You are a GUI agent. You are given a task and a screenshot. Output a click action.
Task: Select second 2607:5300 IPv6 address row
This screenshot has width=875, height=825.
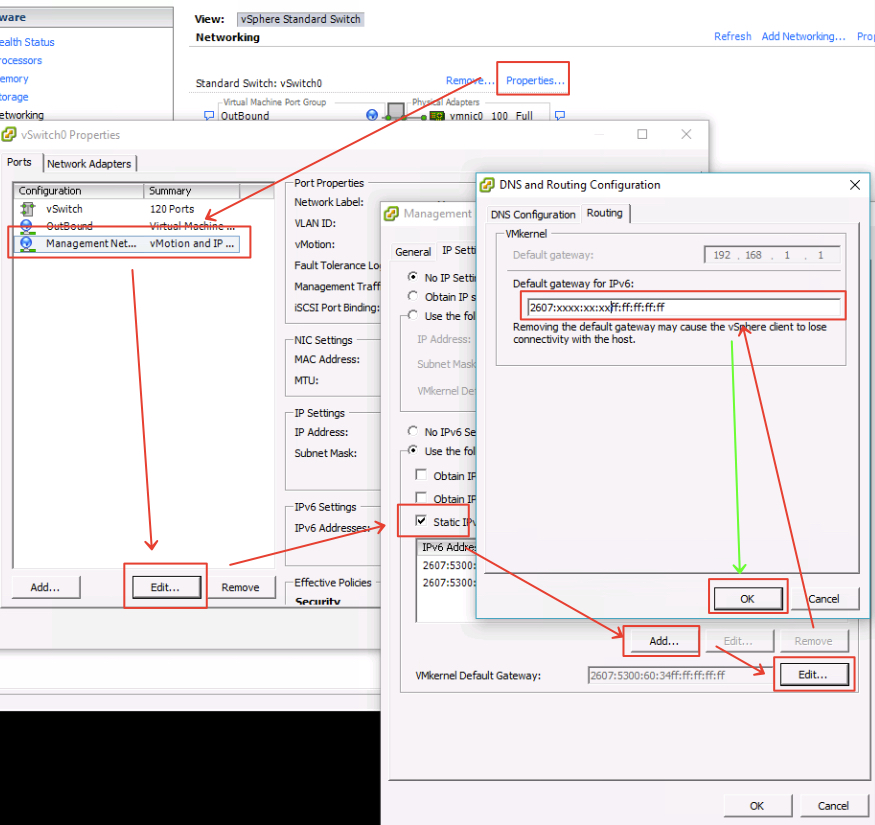point(448,583)
